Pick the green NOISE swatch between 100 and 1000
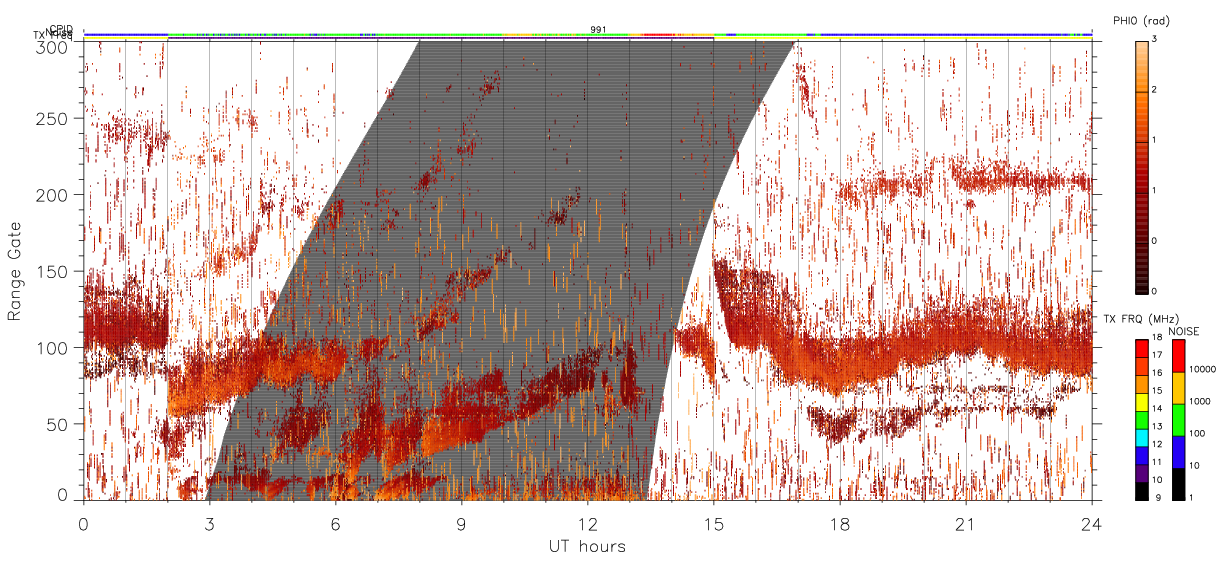The height and width of the screenshot is (567, 1228). tap(1179, 419)
